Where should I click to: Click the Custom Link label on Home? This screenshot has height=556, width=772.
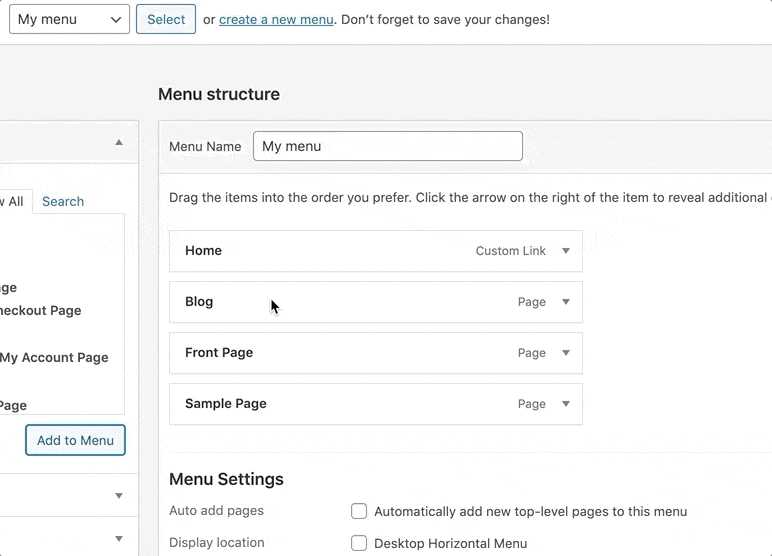click(511, 251)
